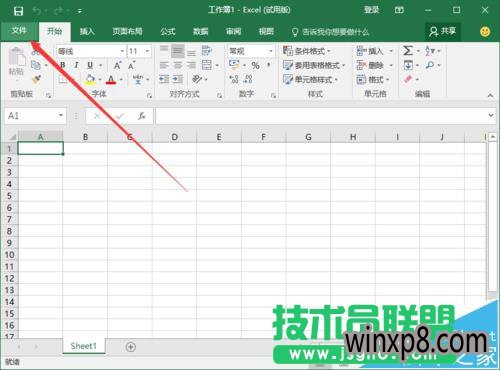
Task: Open the Customize Quick Access Toolbar dropdown
Action: click(x=80, y=12)
